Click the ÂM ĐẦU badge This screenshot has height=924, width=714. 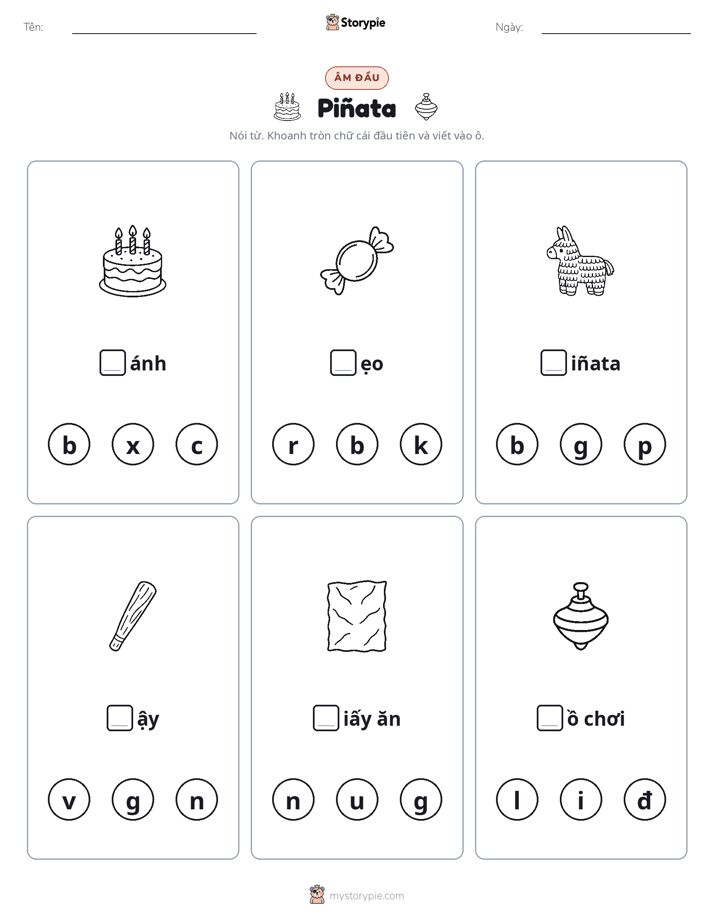[357, 78]
